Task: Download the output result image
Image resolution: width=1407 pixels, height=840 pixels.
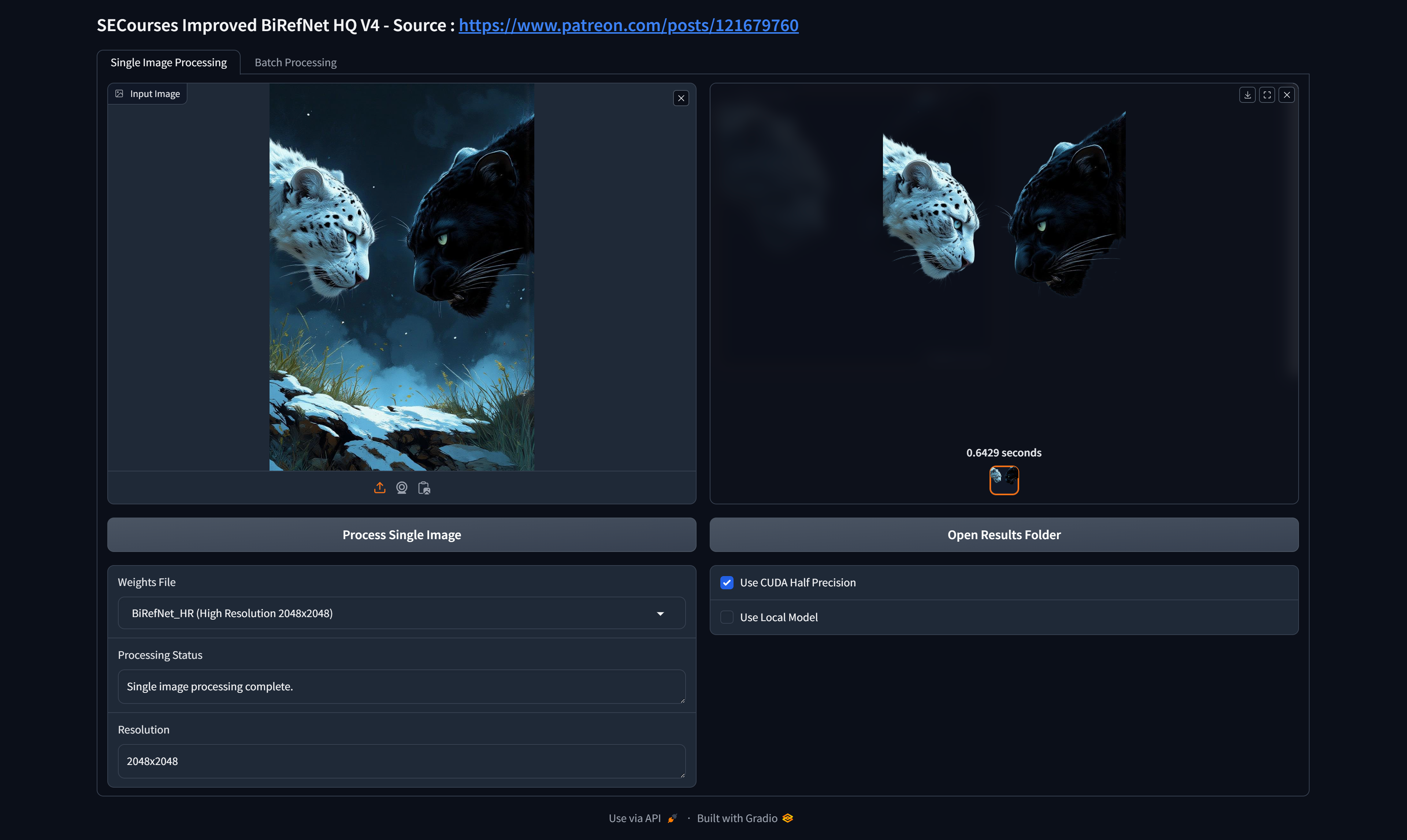Action: point(1247,94)
